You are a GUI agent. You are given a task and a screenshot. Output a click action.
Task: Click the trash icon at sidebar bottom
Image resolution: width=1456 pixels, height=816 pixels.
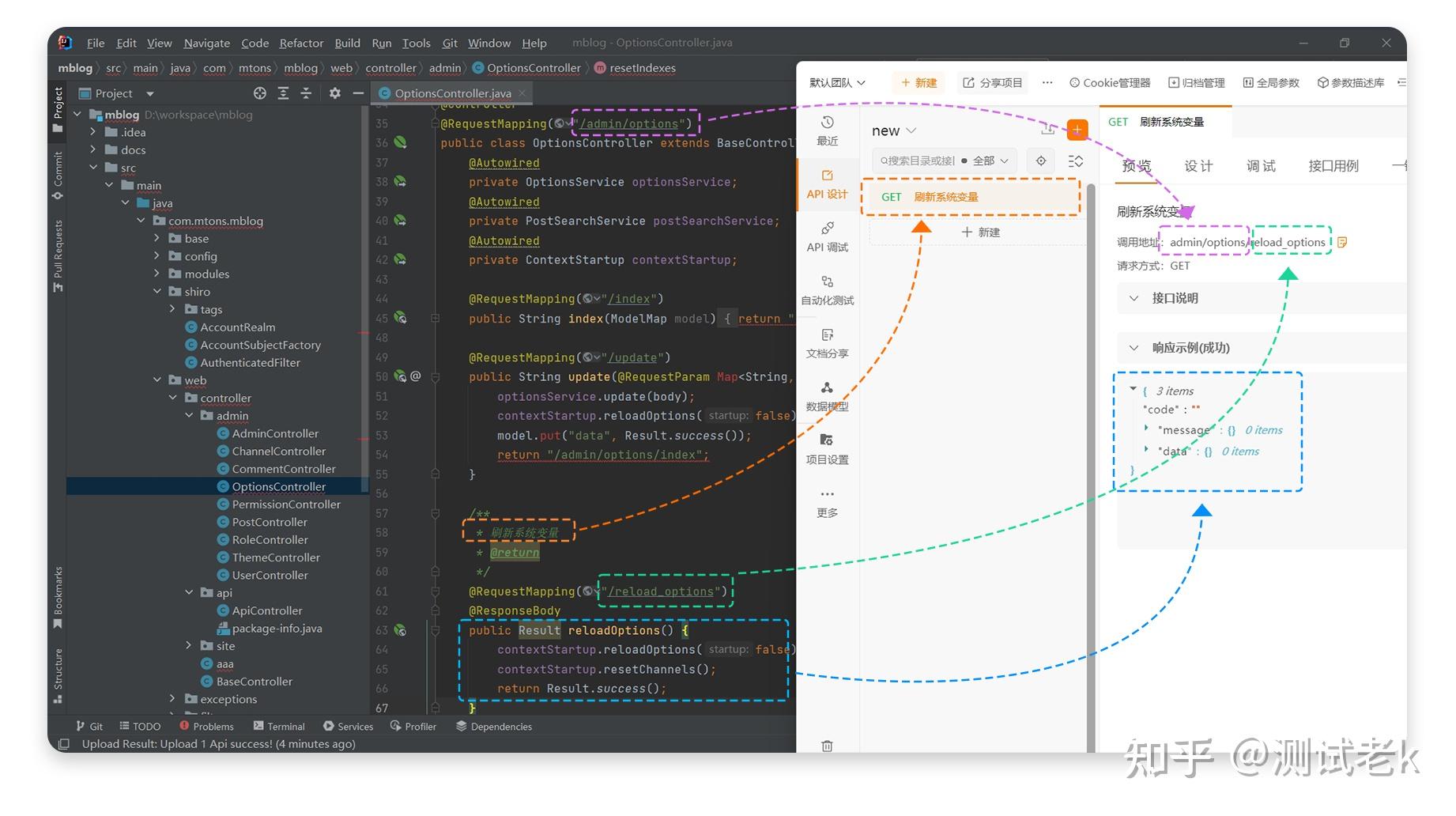(x=827, y=746)
